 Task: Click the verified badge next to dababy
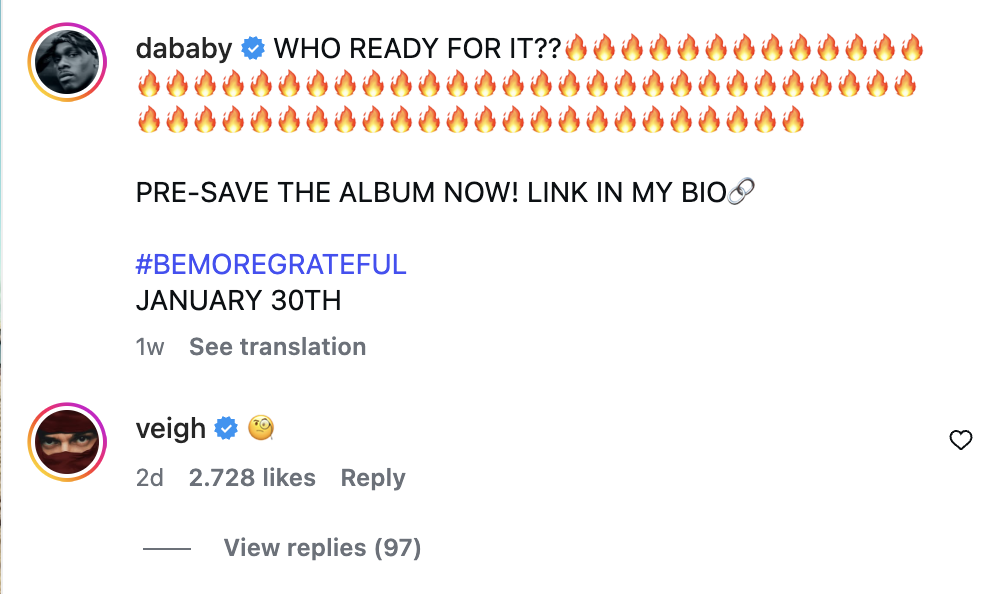tap(254, 48)
